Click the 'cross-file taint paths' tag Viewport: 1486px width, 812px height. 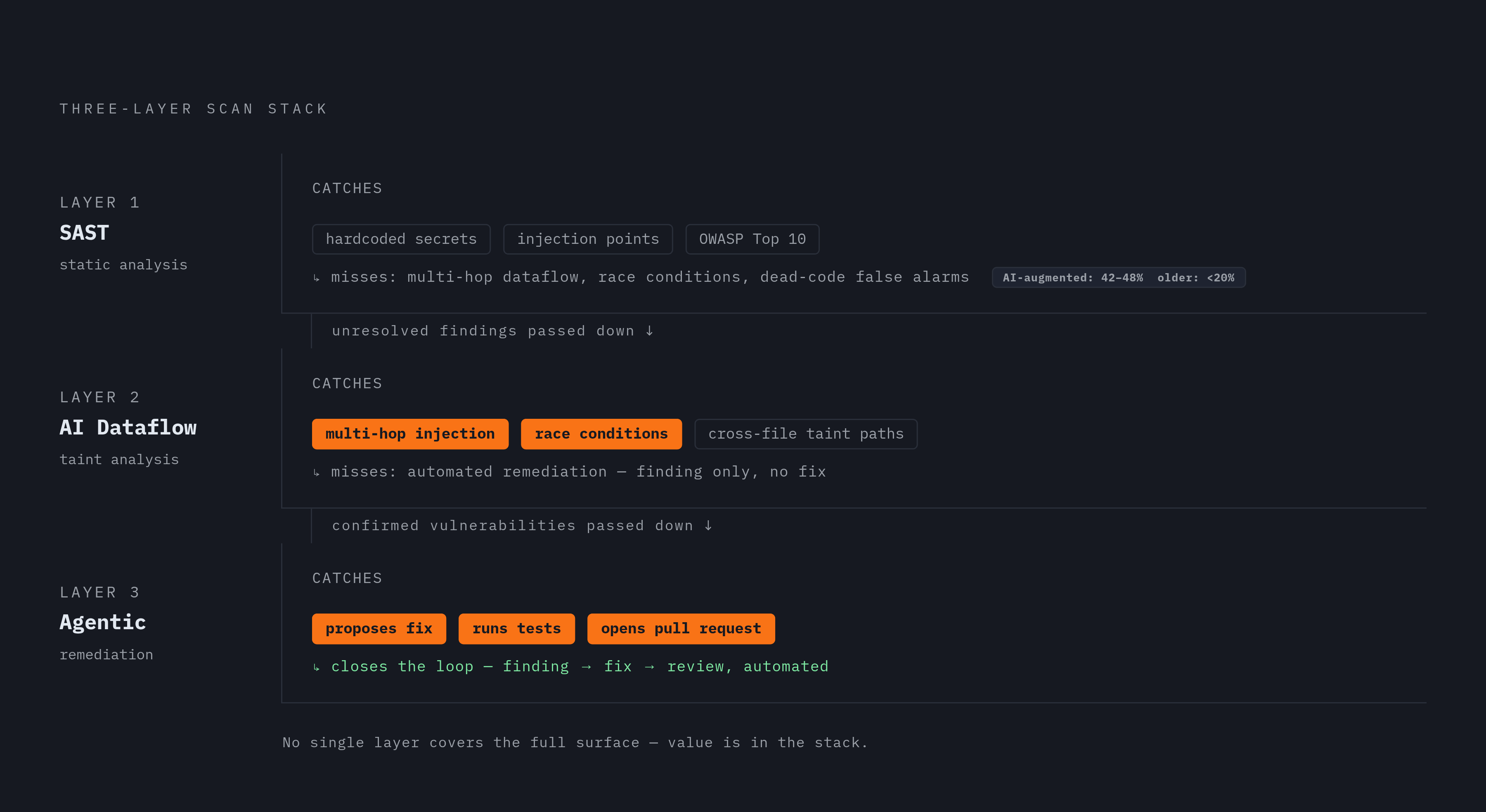tap(806, 434)
